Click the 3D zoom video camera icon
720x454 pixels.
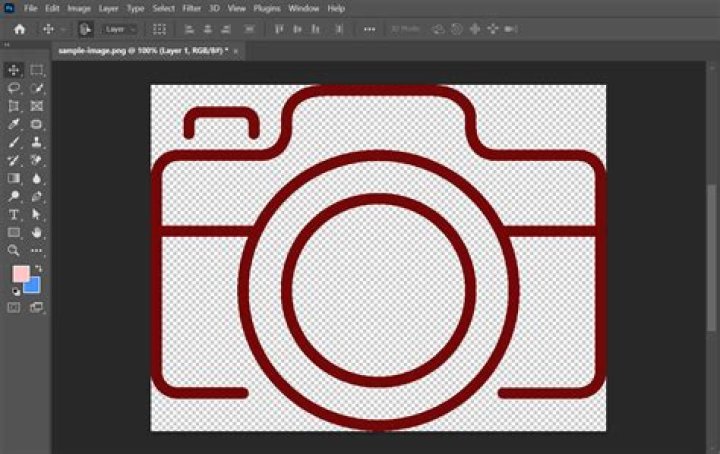[x=511, y=29]
